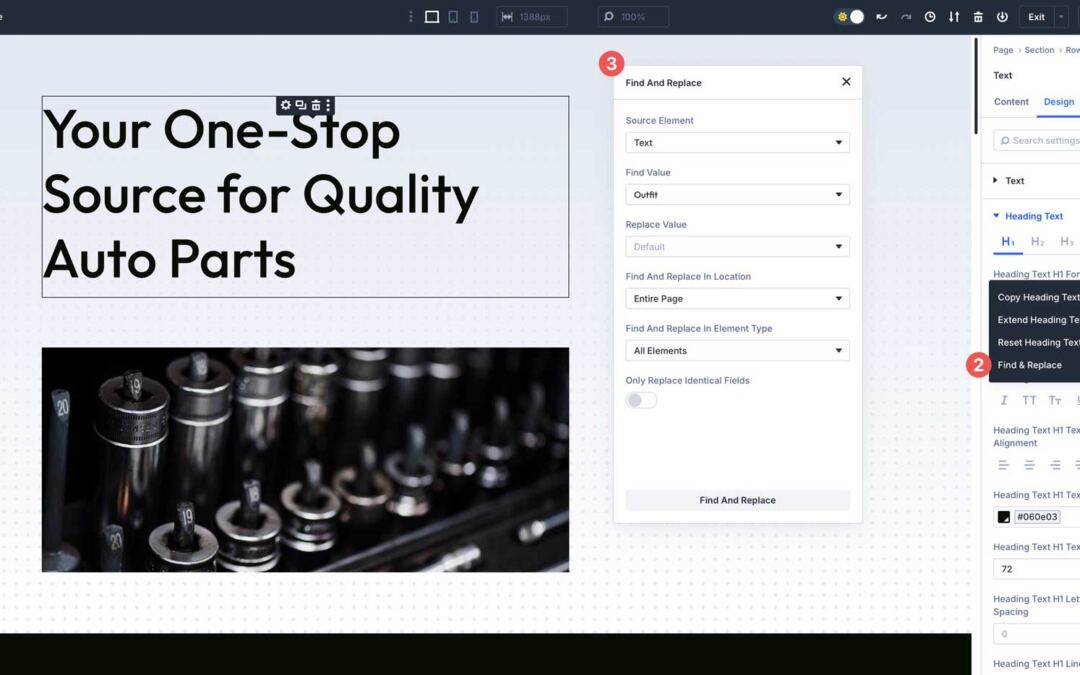Expand the Text settings group
This screenshot has height=675, width=1080.
coord(1014,181)
